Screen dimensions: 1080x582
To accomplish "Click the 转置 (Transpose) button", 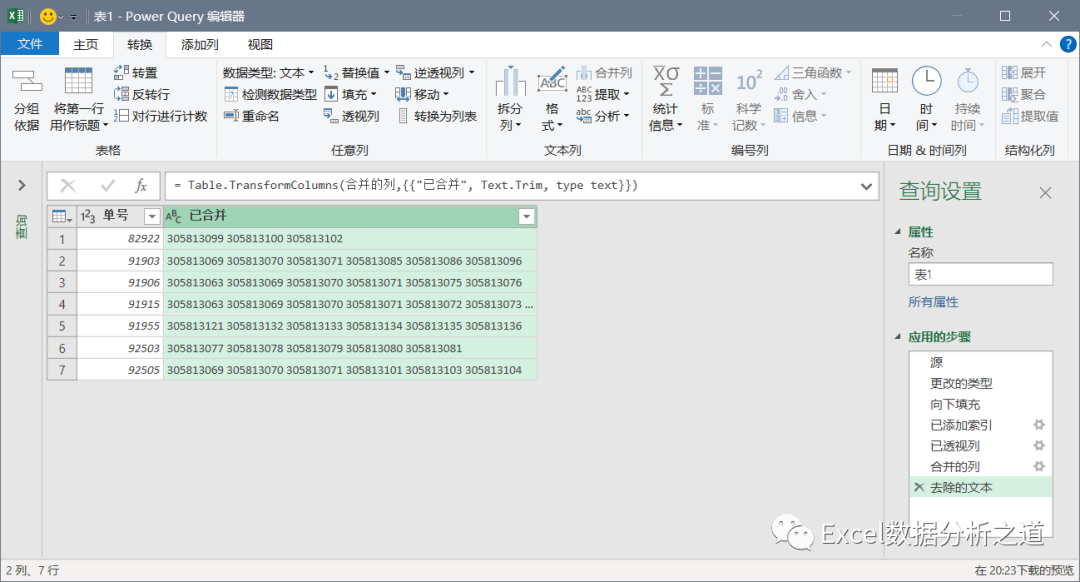I will click(x=136, y=72).
